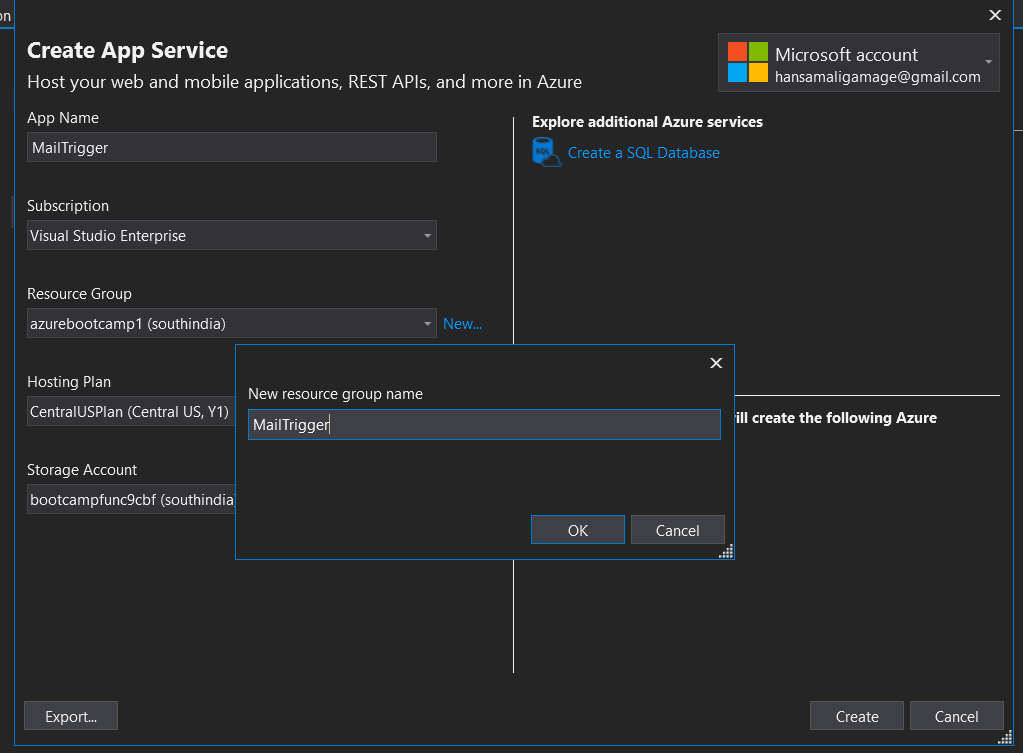Click the Create button
Viewport: 1023px width, 753px height.
(x=857, y=716)
